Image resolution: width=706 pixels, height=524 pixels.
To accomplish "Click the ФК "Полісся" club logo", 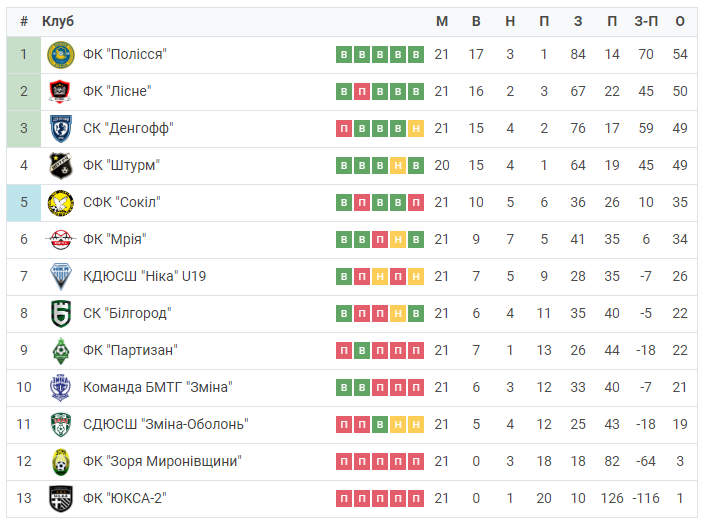I will point(61,54).
